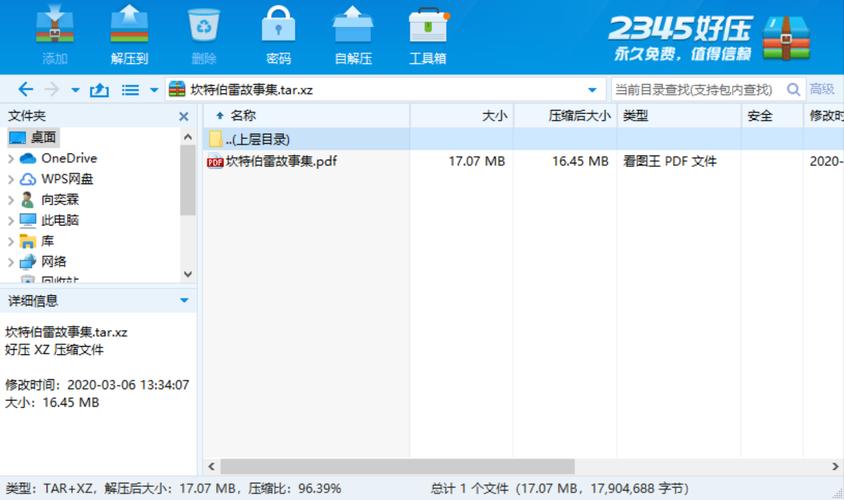Go back with the left arrow

[25, 89]
